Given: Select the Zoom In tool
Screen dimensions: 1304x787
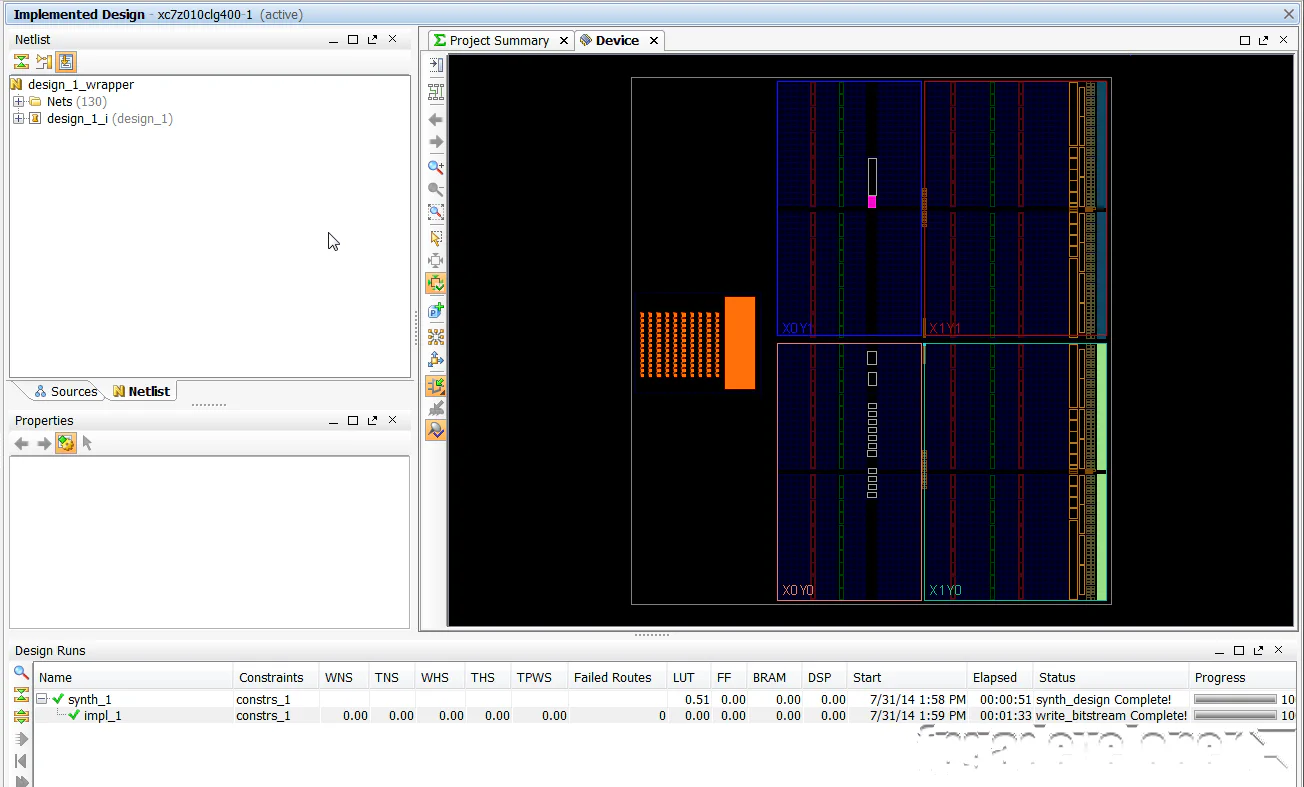Looking at the screenshot, I should [x=435, y=167].
